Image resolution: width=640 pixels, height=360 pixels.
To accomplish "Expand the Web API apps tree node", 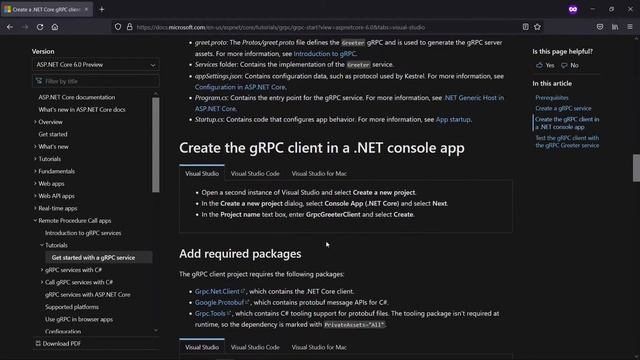I will [x=35, y=196].
